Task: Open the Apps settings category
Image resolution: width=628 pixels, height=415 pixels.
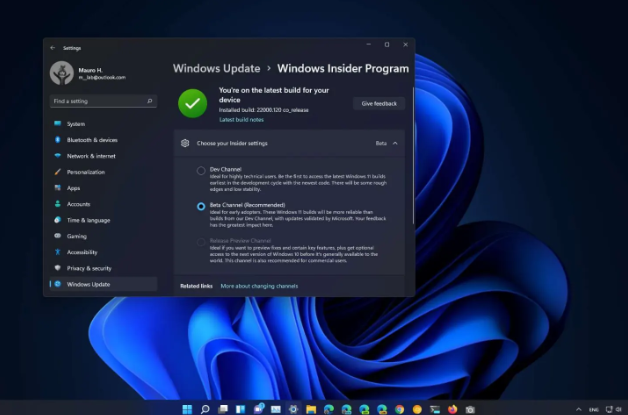Action: pyautogui.click(x=103, y=188)
